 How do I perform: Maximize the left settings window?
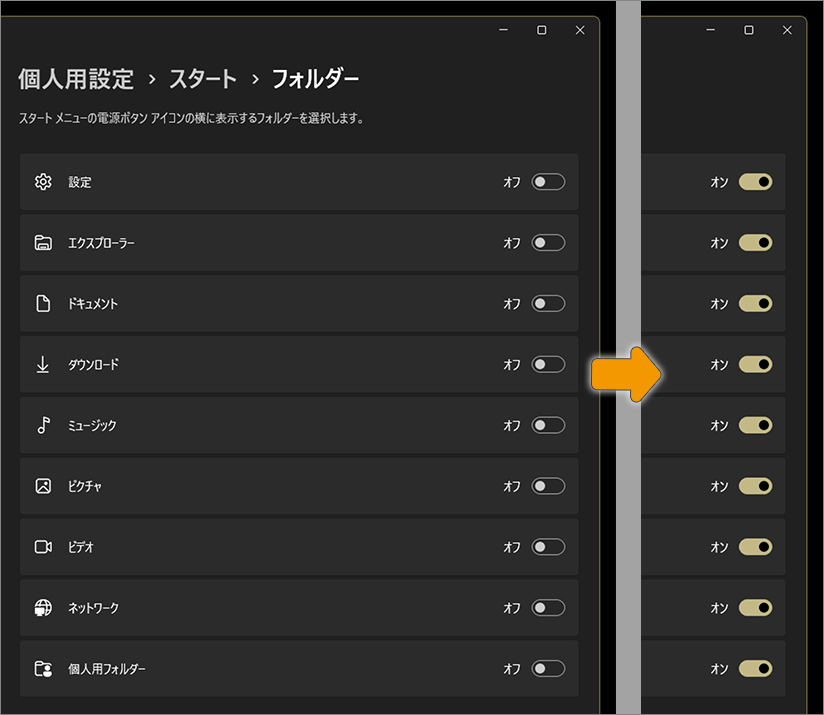coord(542,30)
